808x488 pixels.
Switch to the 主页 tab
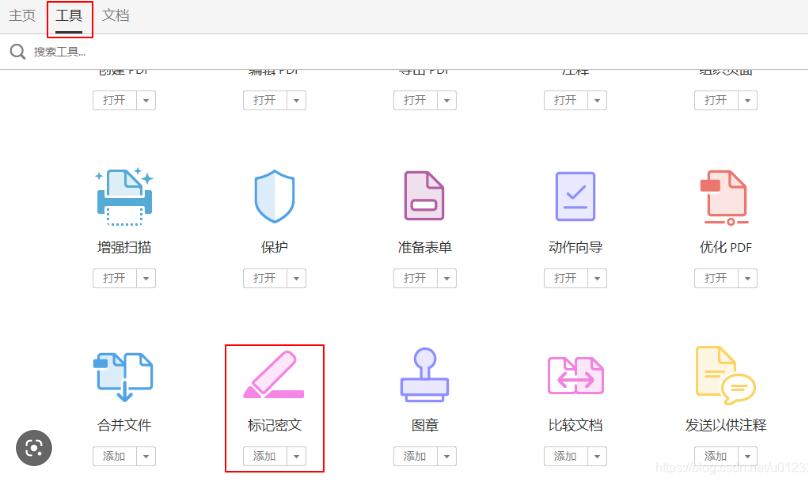pyautogui.click(x=22, y=15)
